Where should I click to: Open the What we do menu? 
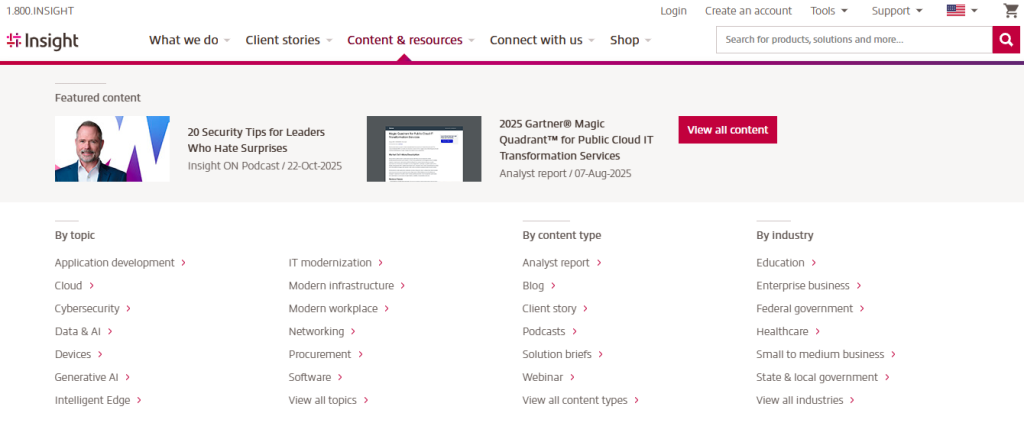tap(189, 40)
